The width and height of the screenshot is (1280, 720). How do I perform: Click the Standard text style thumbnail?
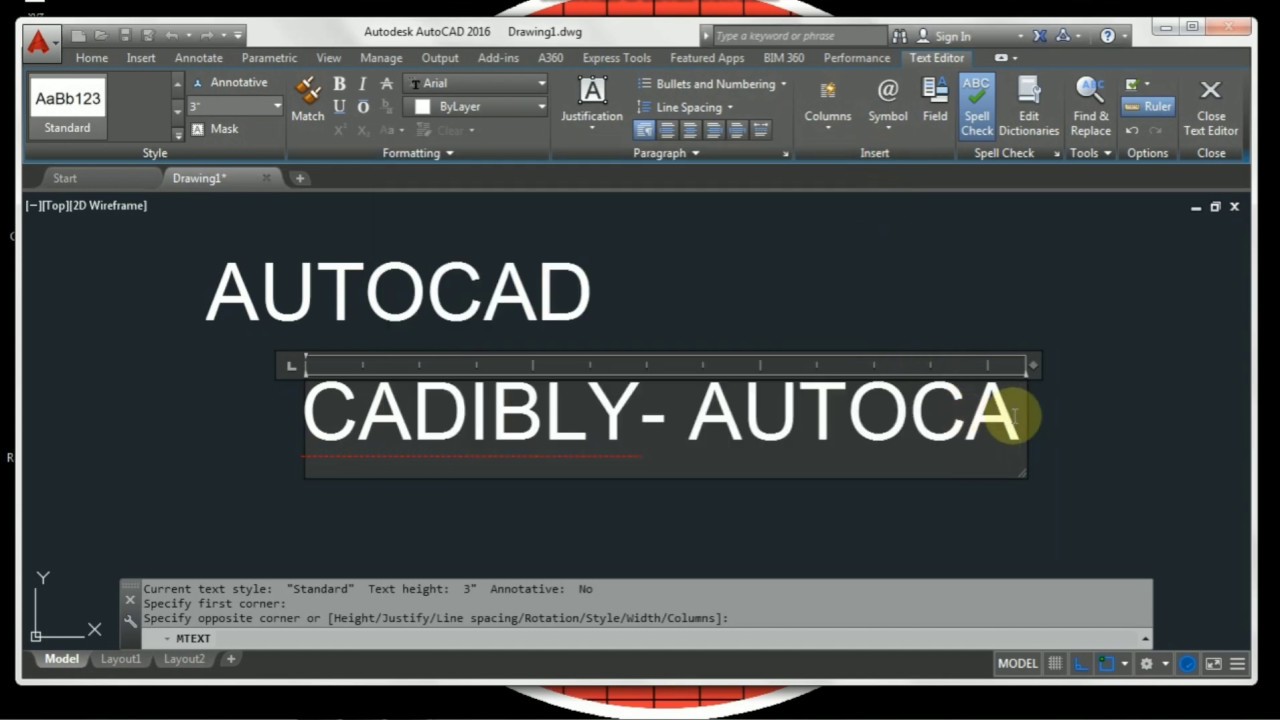(68, 107)
